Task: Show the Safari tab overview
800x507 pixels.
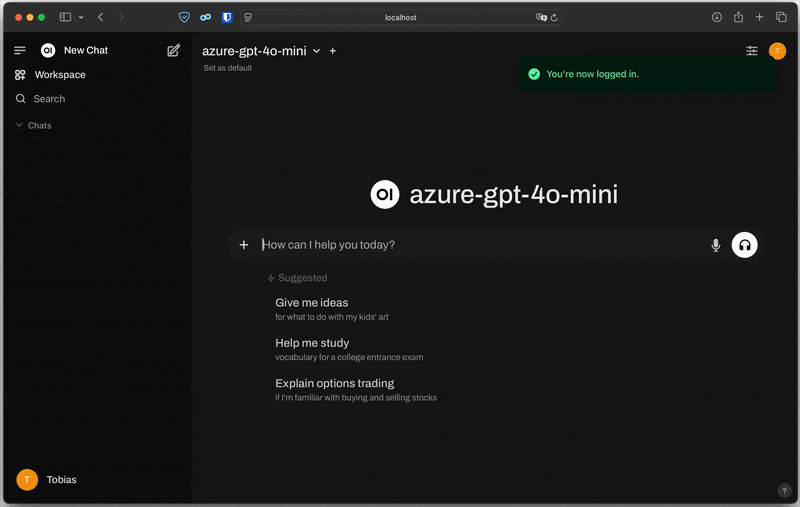Action: click(x=781, y=17)
